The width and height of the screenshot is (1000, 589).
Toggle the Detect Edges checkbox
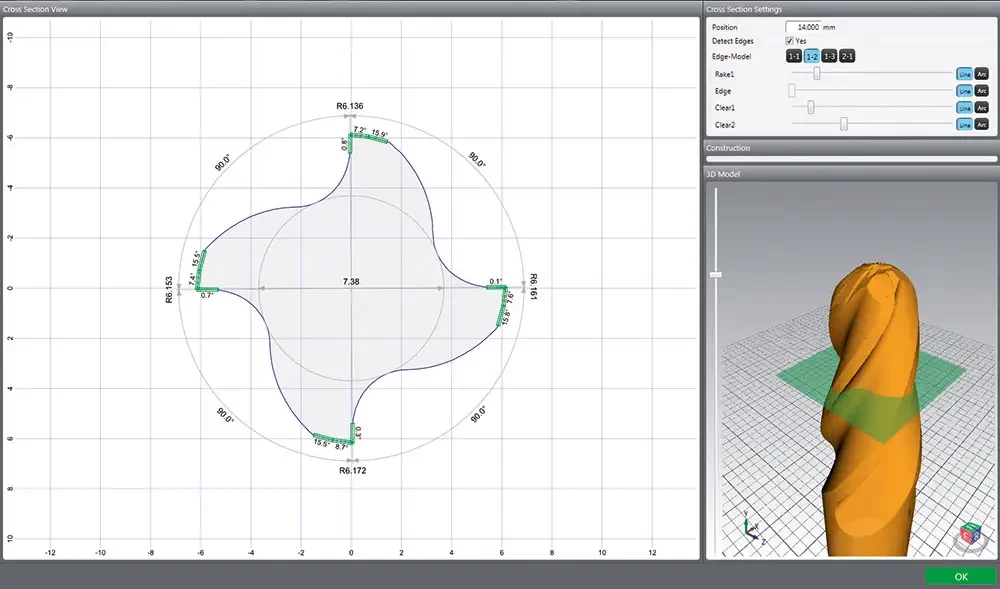pos(789,41)
